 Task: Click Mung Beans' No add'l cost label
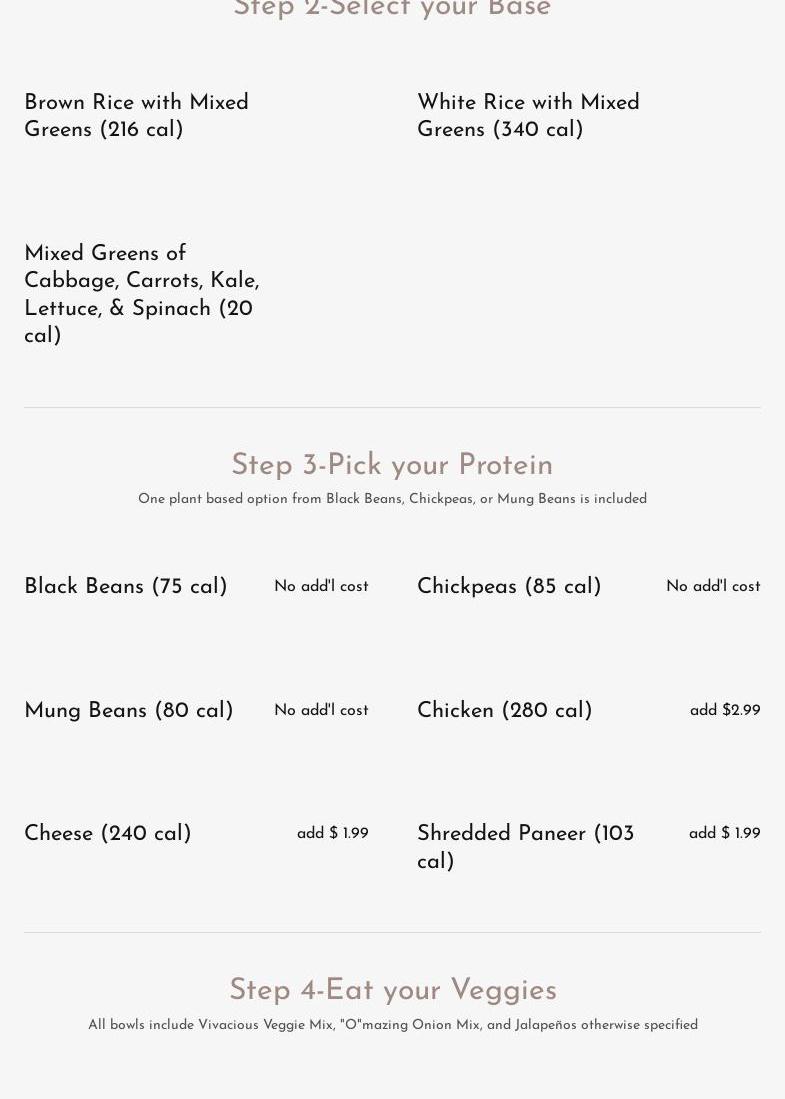pos(321,710)
